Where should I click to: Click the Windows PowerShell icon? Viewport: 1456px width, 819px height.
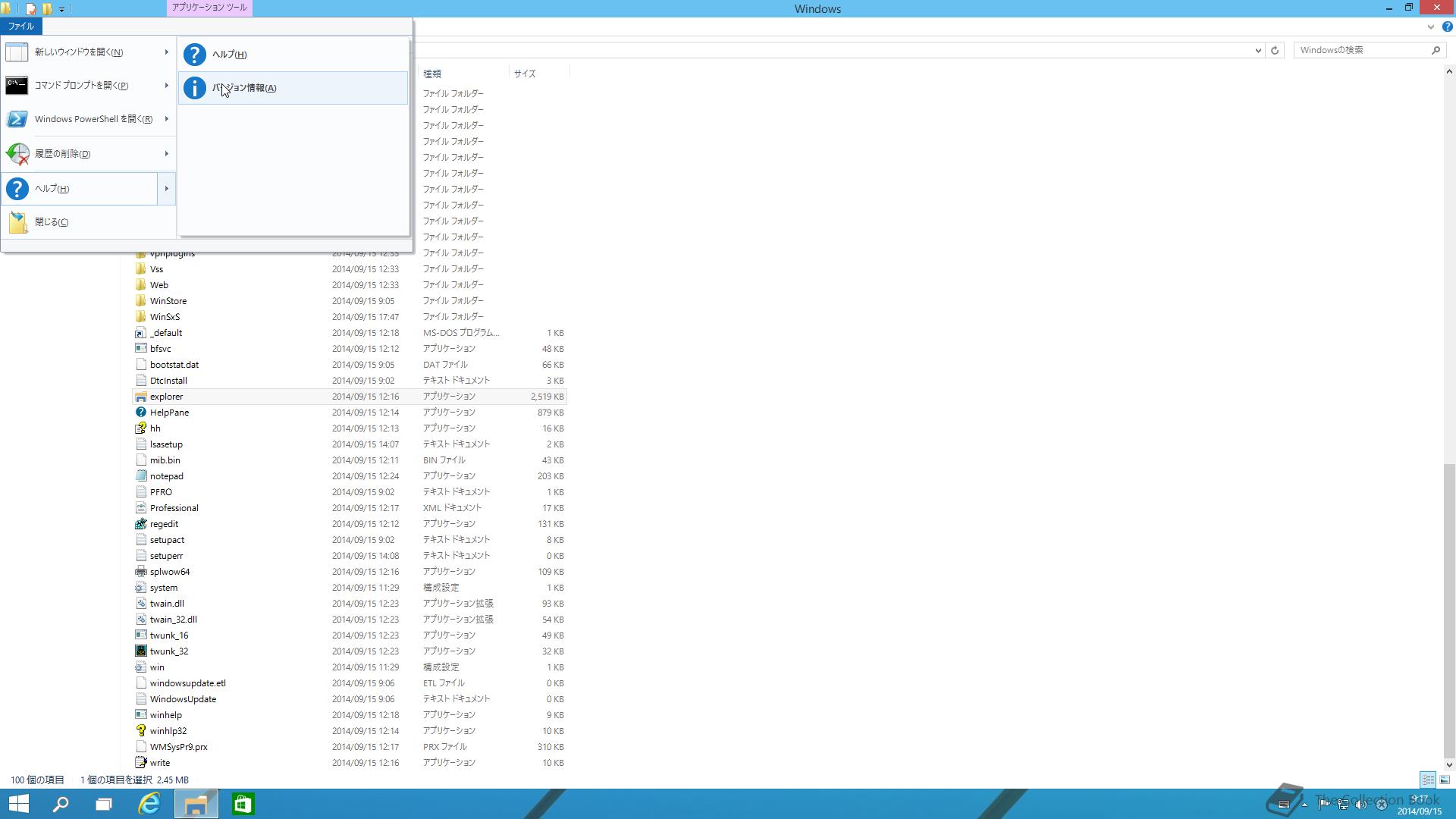click(17, 119)
